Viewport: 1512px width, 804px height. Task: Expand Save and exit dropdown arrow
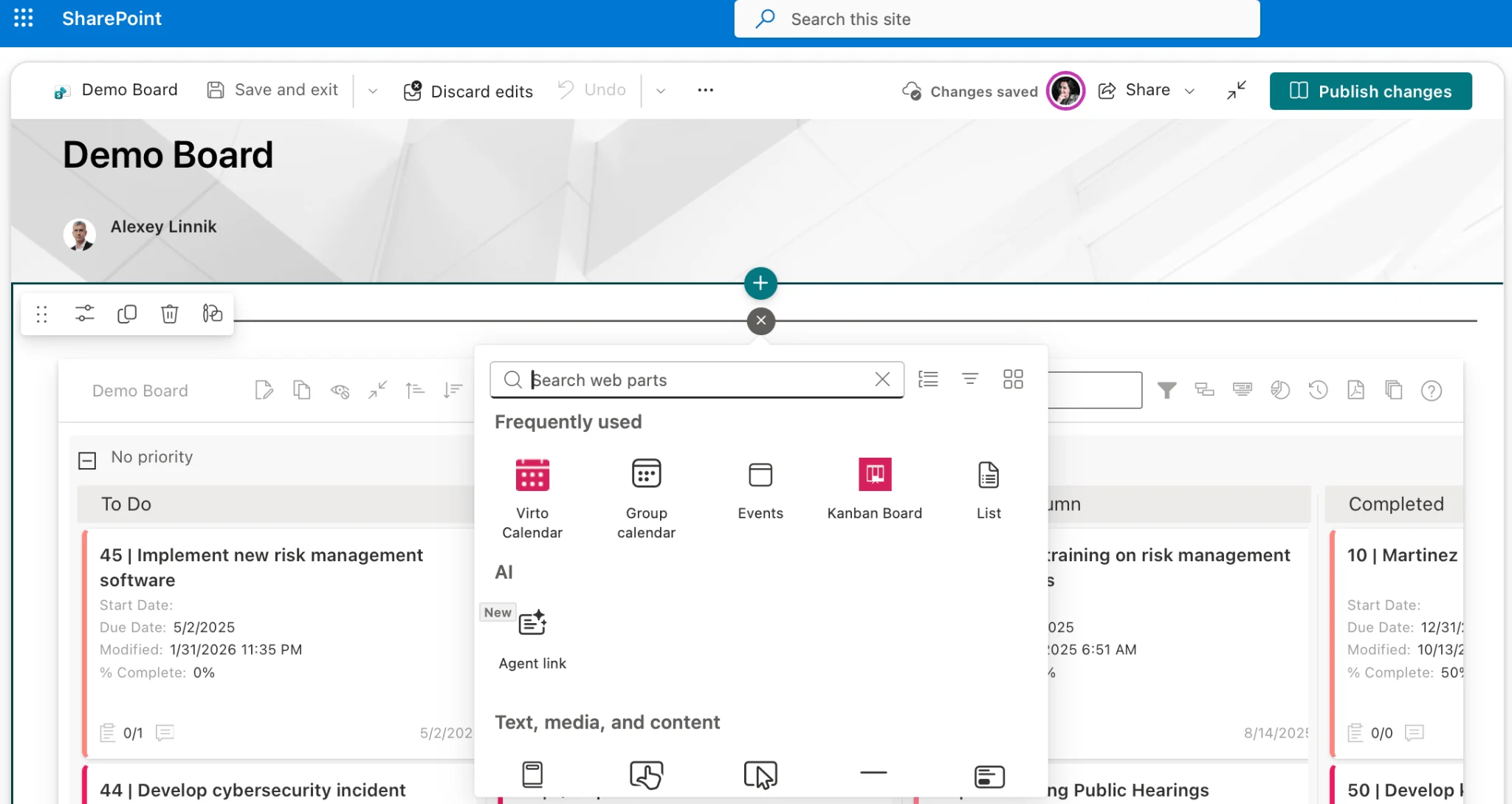(x=373, y=91)
